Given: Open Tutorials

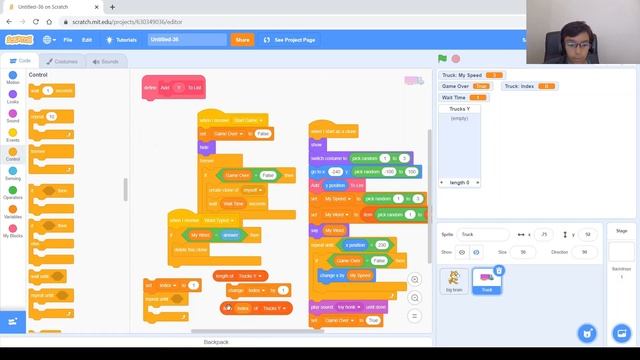Looking at the screenshot, I should [x=122, y=40].
